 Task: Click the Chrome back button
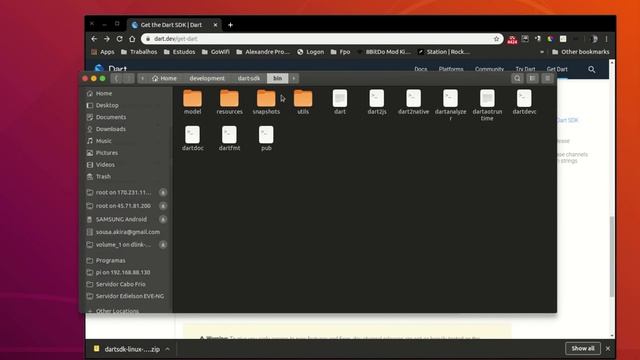click(94, 39)
